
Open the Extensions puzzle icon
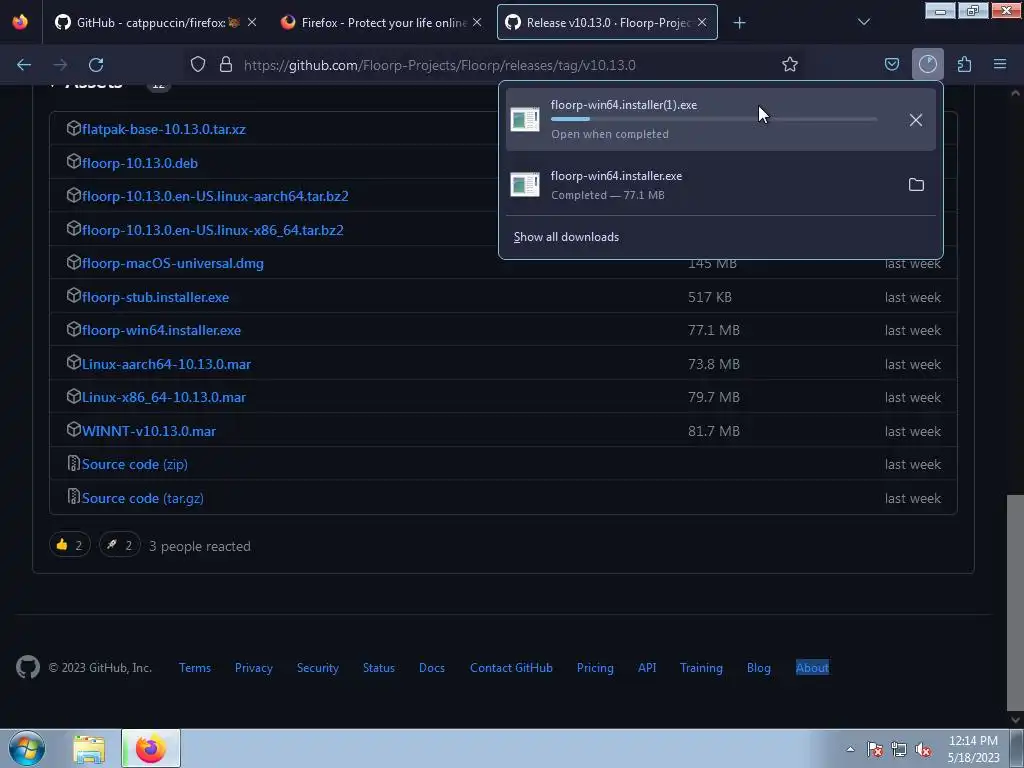(964, 64)
